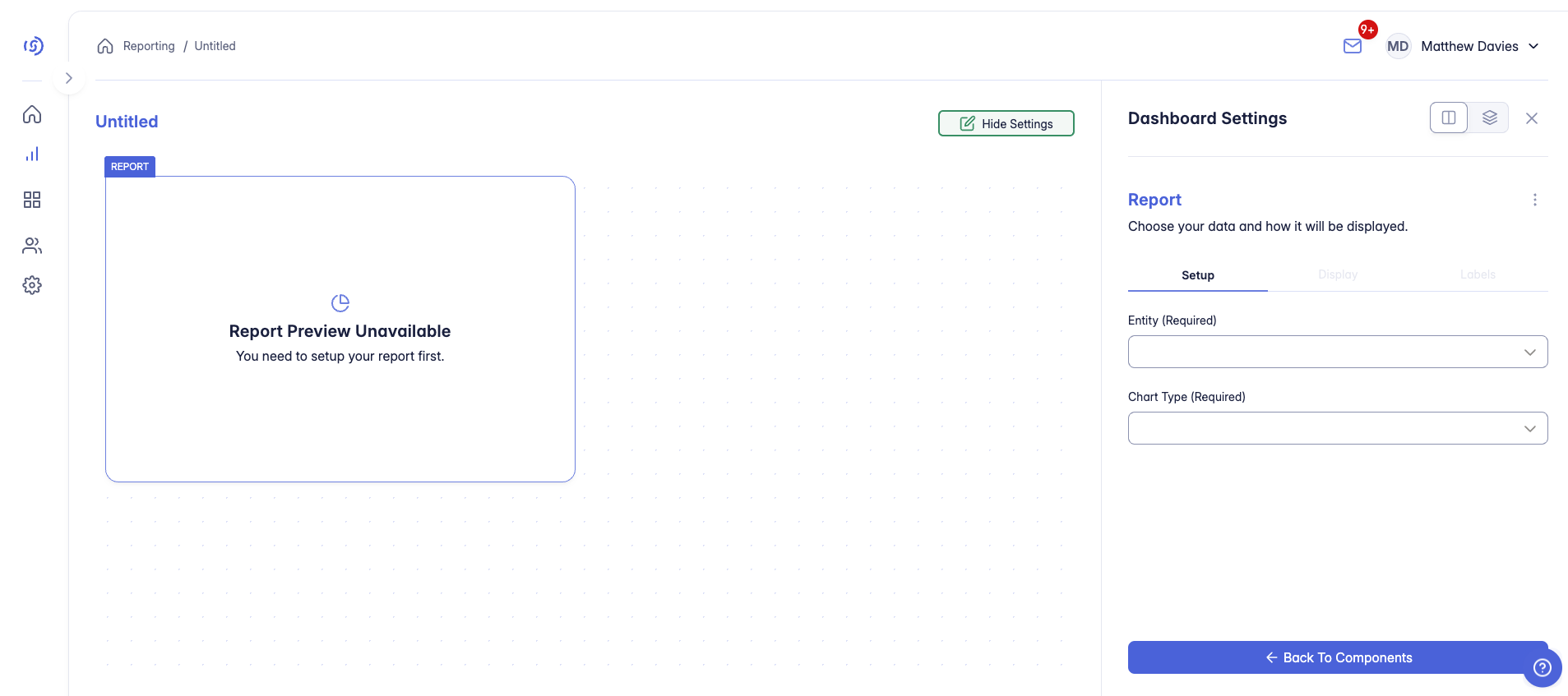Open the mail inbox with 9+ notifications
The image size is (1568, 696).
point(1353,46)
